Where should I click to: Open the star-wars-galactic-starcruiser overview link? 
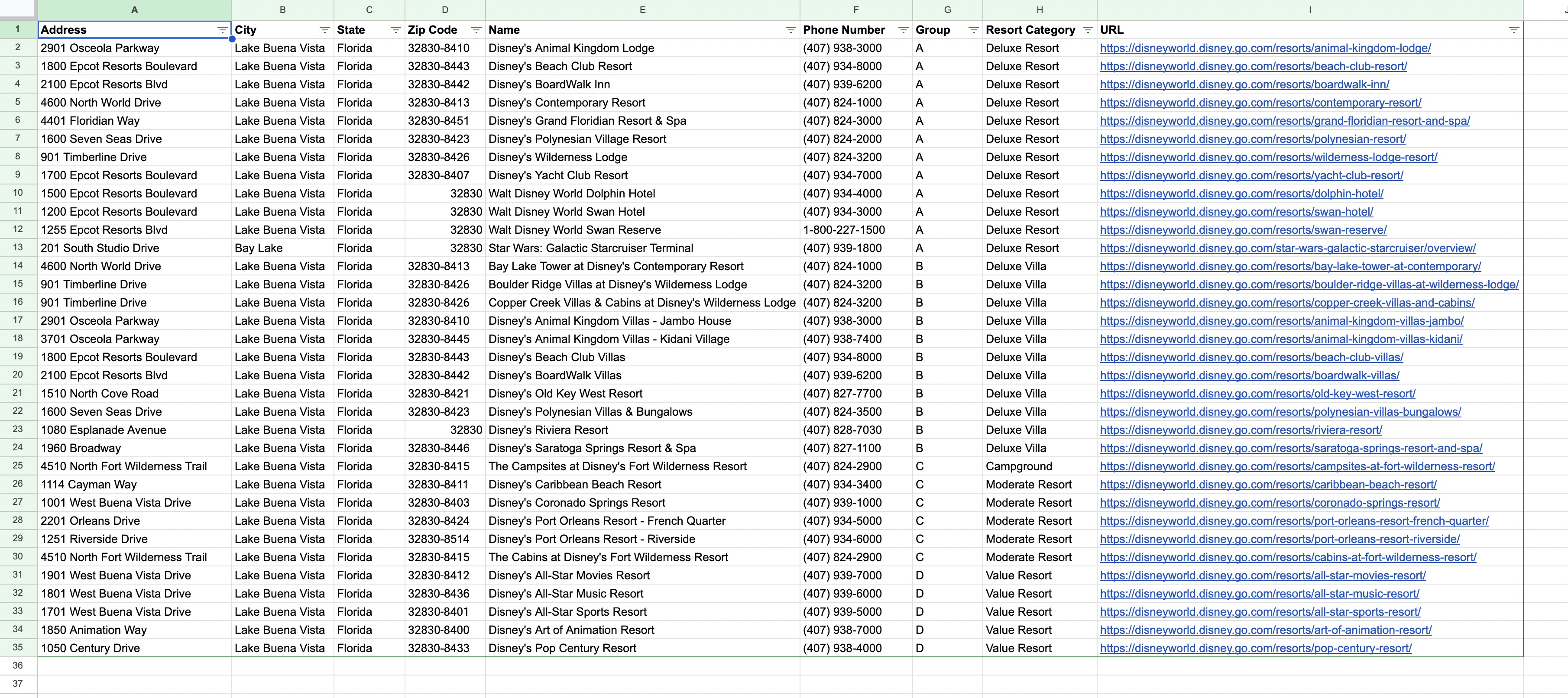(1287, 248)
